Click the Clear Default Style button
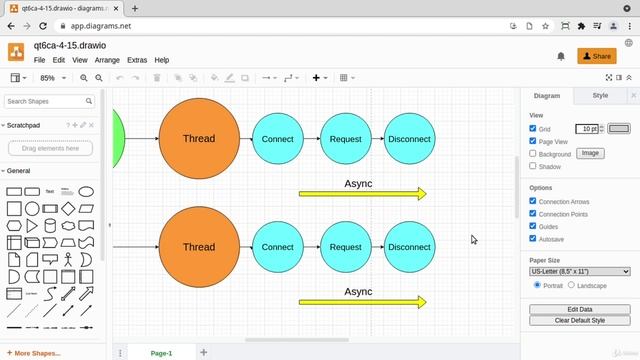Image resolution: width=640 pixels, height=360 pixels. tap(580, 320)
